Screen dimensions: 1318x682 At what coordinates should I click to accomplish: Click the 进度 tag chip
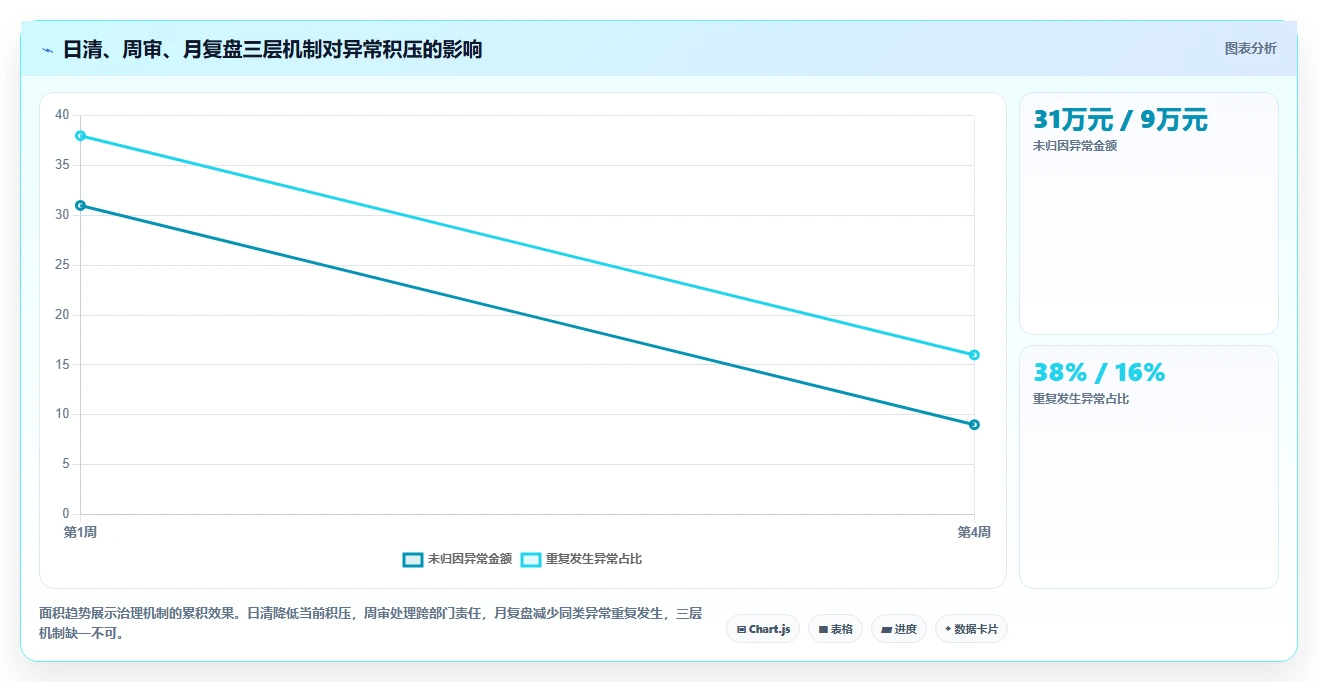point(899,629)
